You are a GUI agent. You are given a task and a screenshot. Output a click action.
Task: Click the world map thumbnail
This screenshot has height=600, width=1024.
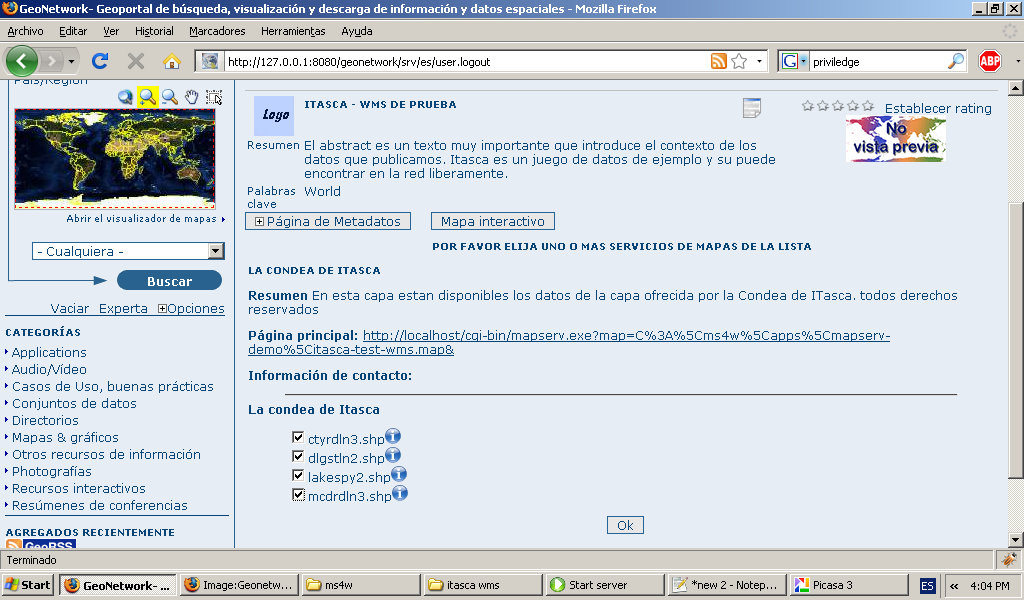(115, 158)
